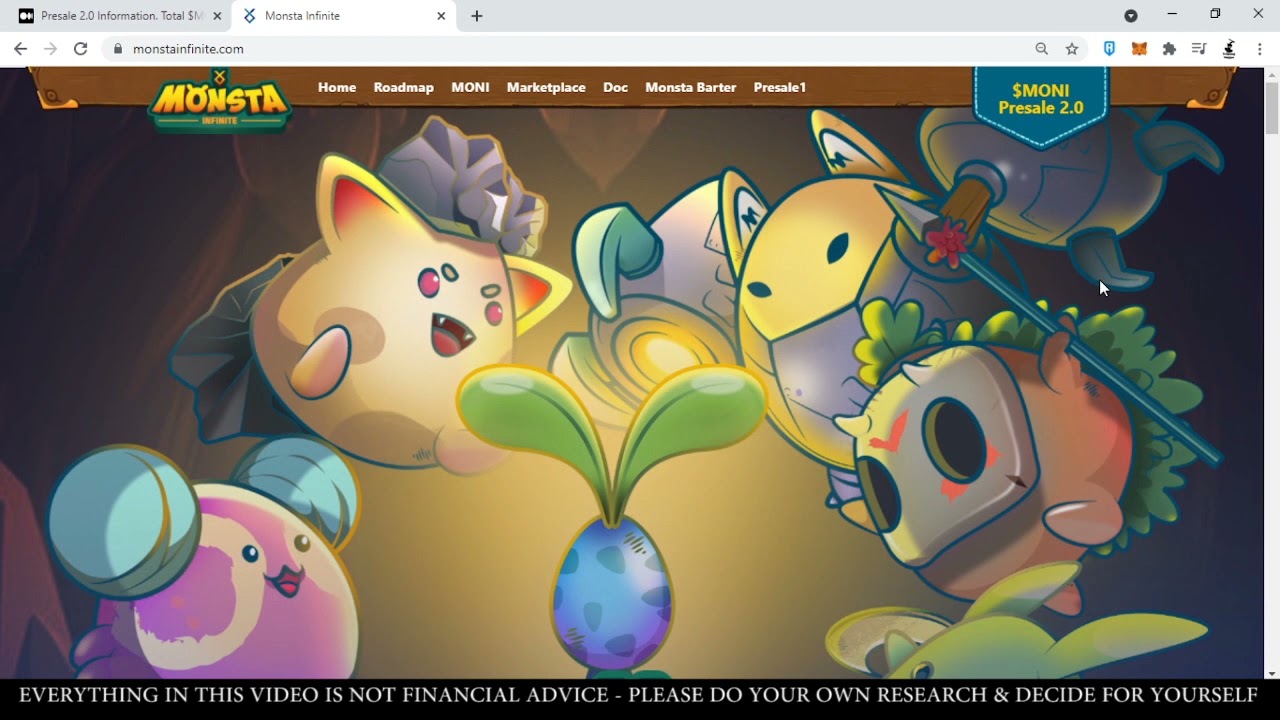Go to the MONI page

[x=470, y=87]
